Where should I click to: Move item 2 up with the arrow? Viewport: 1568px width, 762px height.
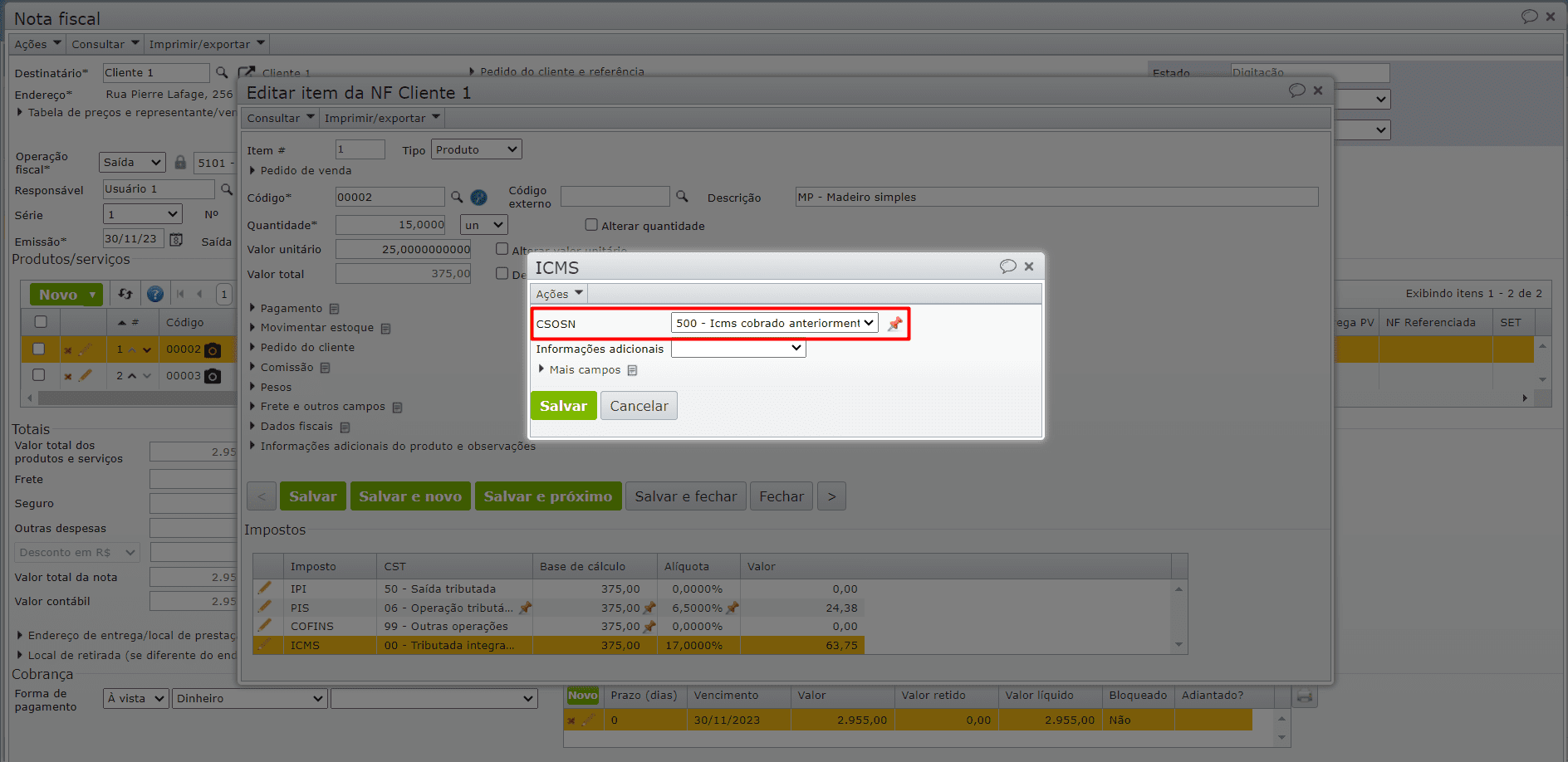pos(132,376)
